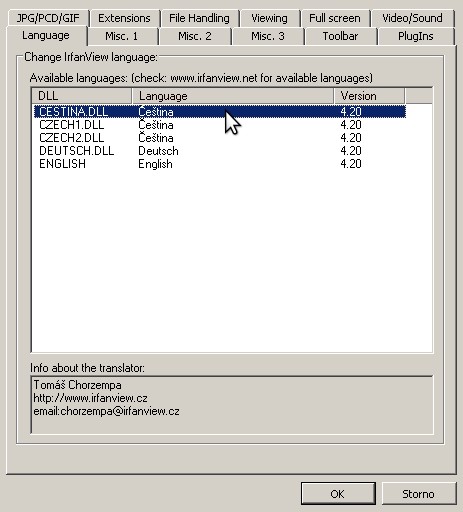The image size is (463, 512).
Task: Switch to the Extensions tab
Action: coord(124,18)
